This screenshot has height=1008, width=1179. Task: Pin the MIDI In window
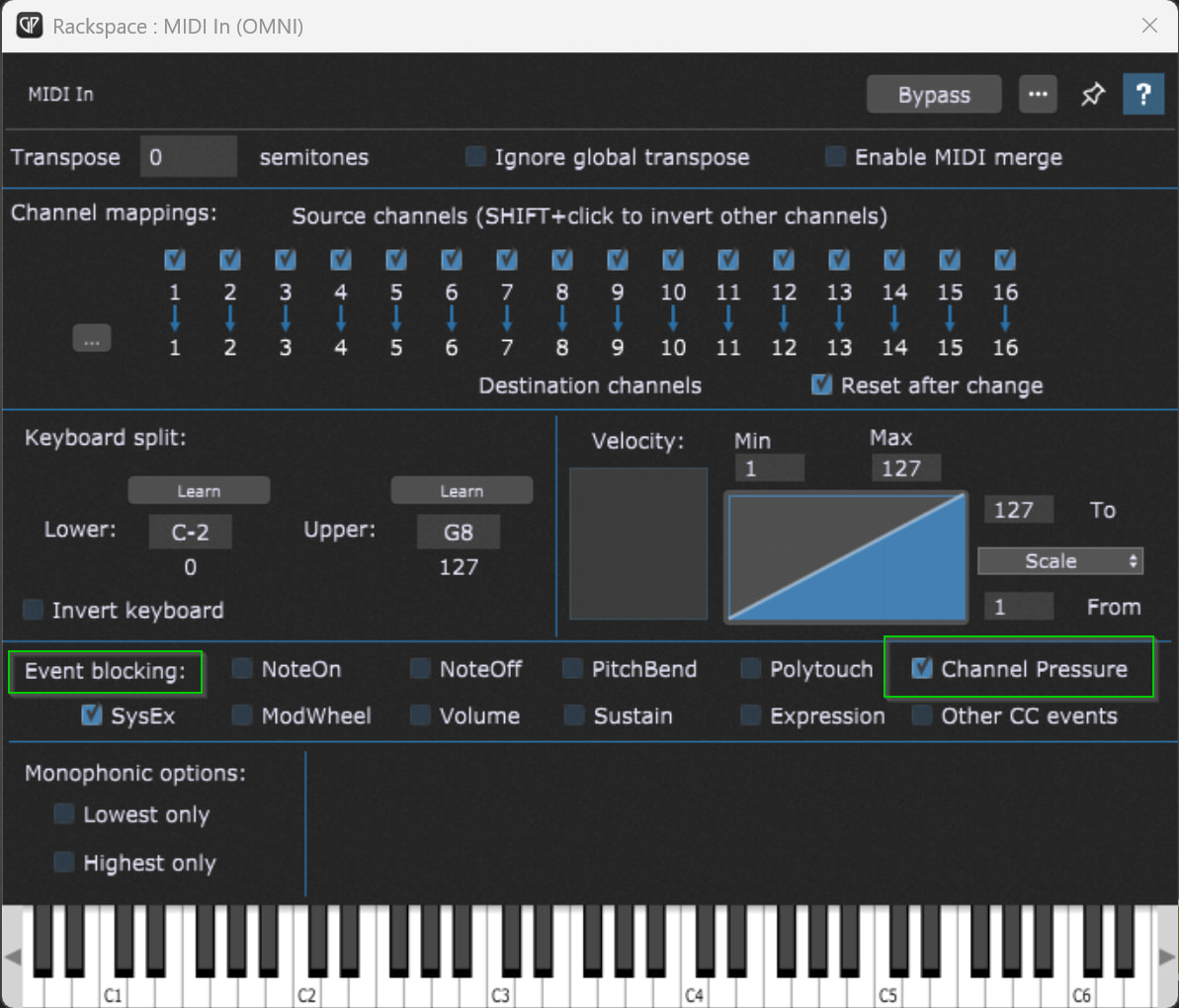(1093, 95)
